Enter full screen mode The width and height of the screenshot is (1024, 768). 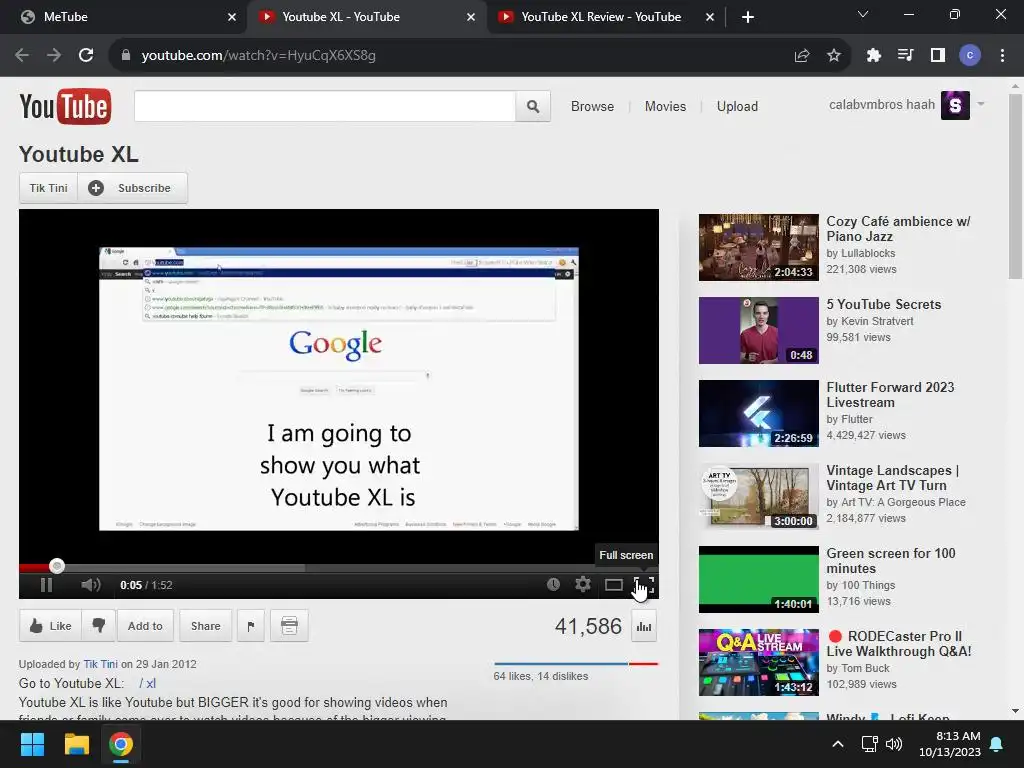pyautogui.click(x=644, y=584)
